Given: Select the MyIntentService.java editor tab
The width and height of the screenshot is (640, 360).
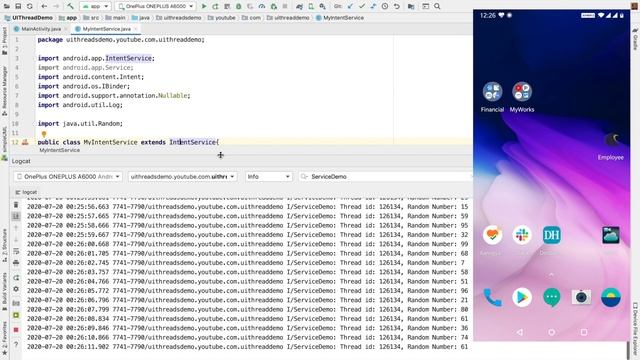Looking at the screenshot, I should 106,29.
